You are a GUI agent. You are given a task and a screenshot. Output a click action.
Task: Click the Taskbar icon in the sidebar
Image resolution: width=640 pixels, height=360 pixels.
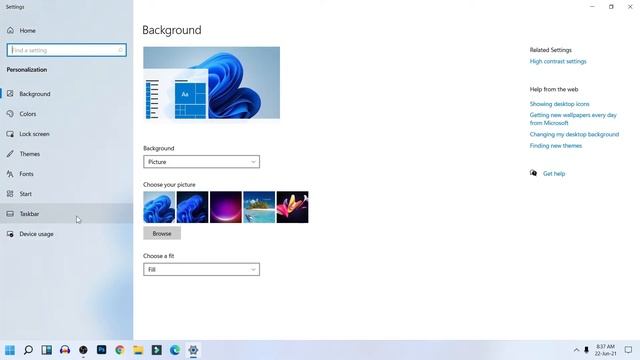tap(10, 213)
